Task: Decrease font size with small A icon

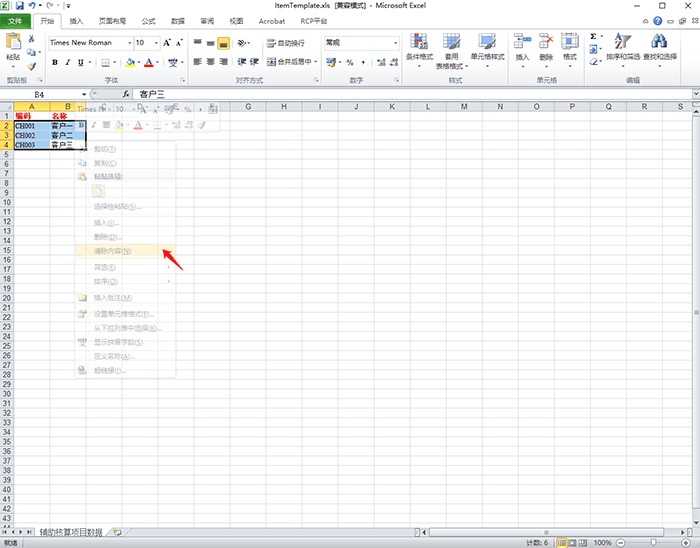Action: tap(179, 43)
